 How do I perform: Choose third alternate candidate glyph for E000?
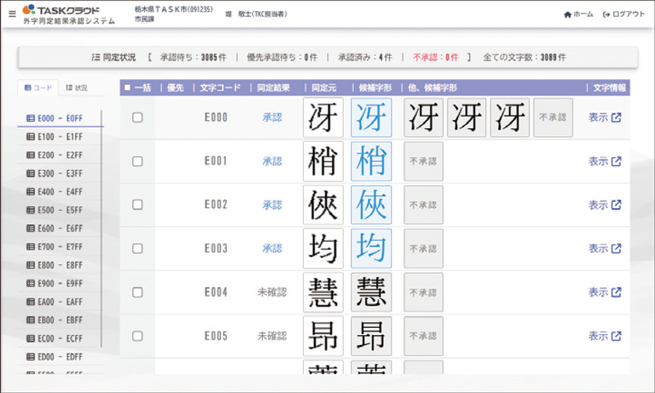[x=510, y=117]
